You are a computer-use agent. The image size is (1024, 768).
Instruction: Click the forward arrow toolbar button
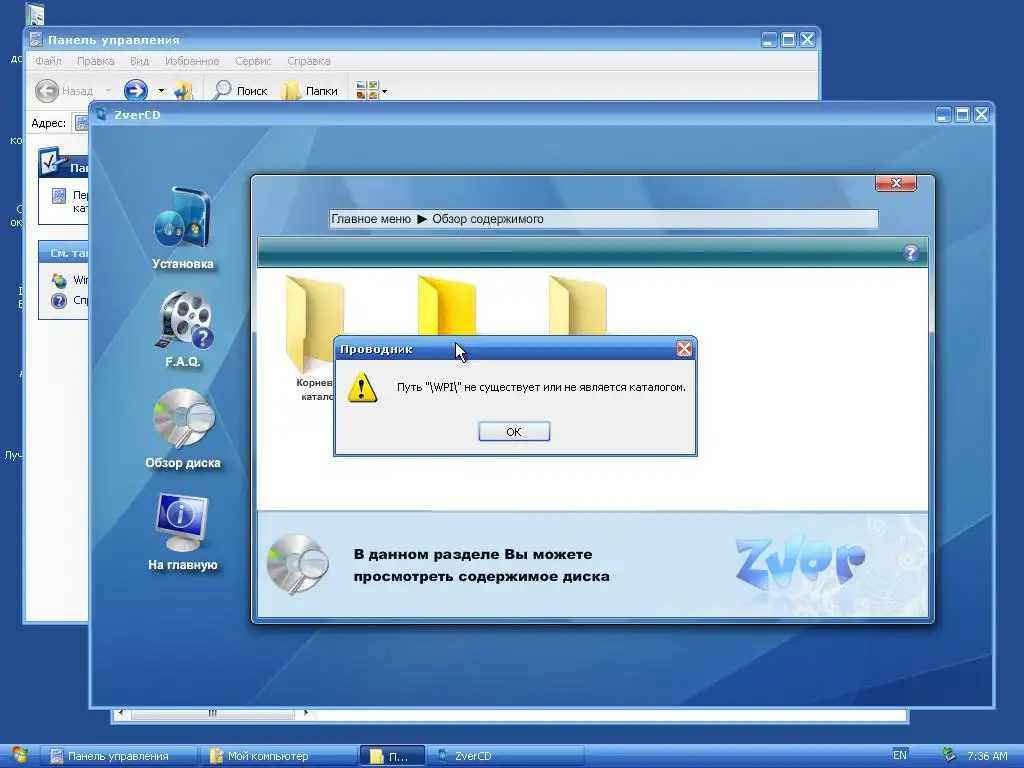pos(136,90)
